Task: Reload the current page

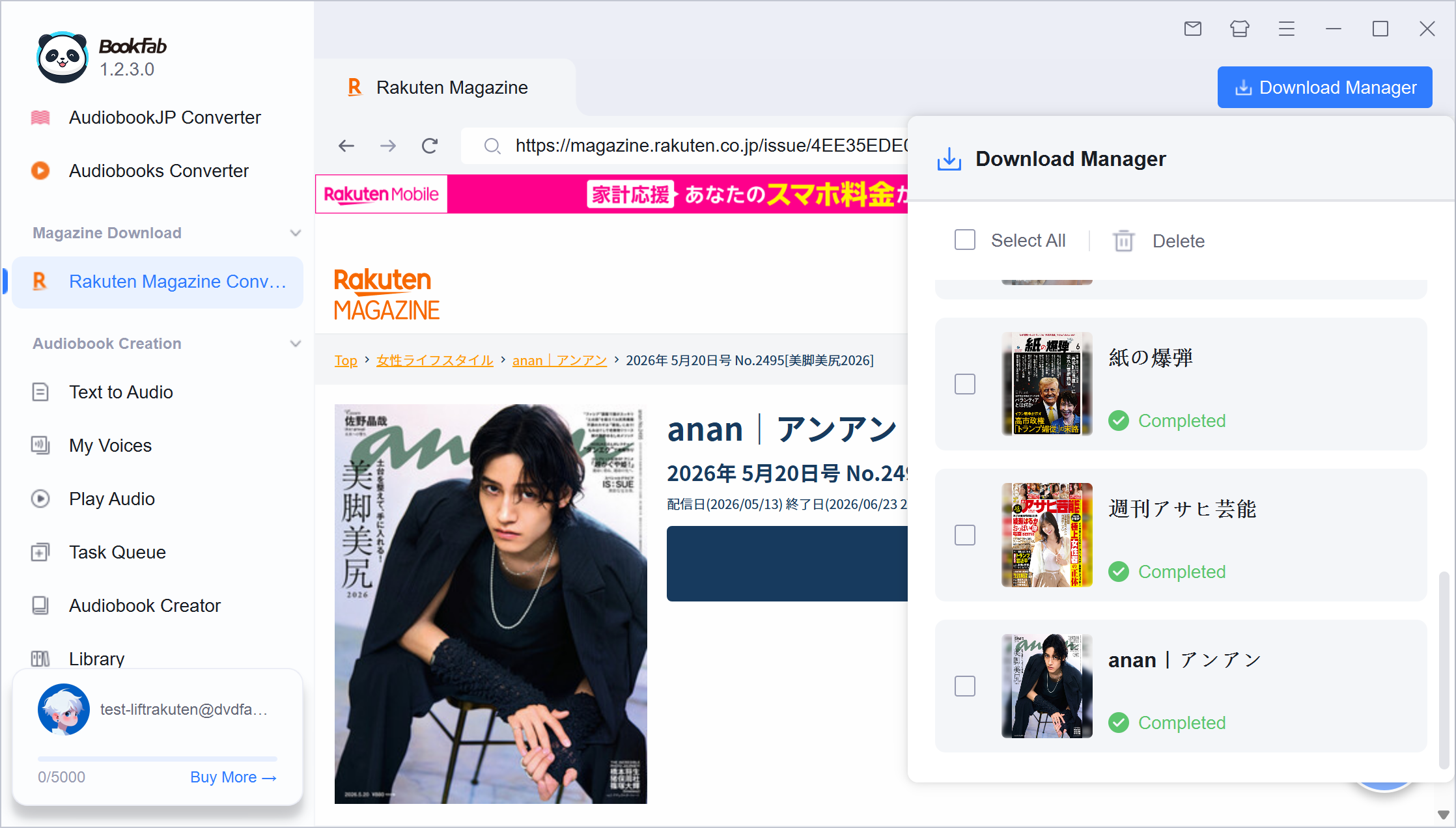Action: point(430,146)
